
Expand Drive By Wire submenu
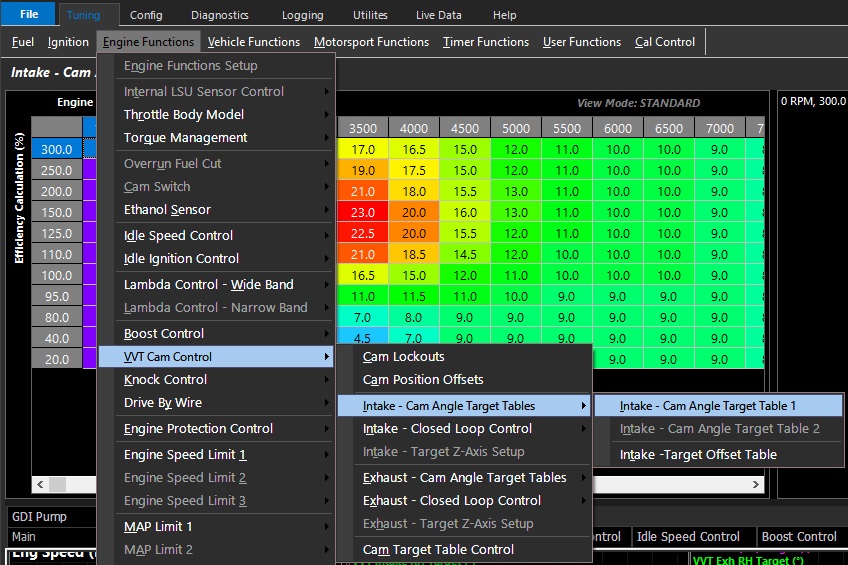tap(215, 403)
